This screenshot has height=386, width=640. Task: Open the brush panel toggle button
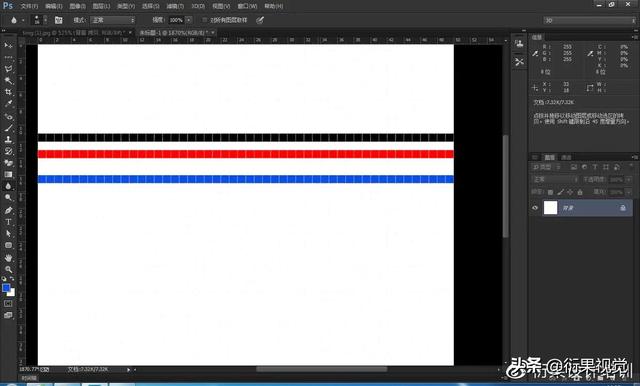click(x=58, y=20)
